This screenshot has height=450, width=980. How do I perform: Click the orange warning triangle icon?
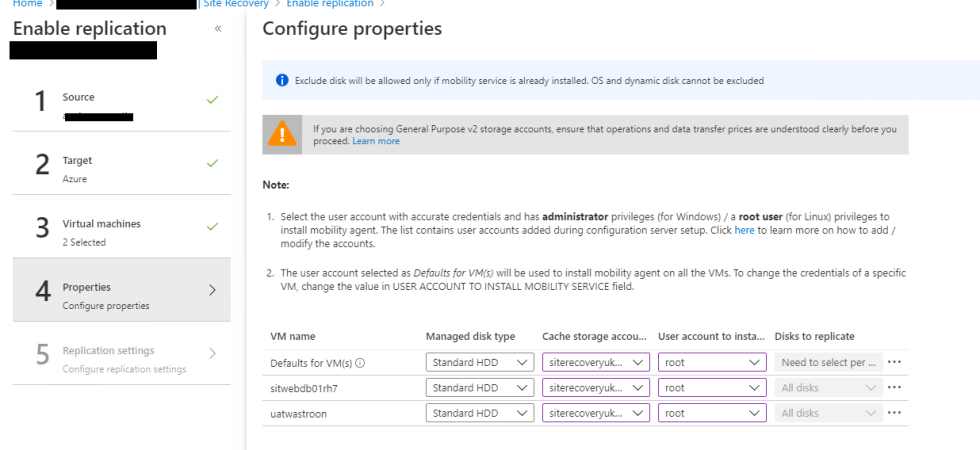282,134
